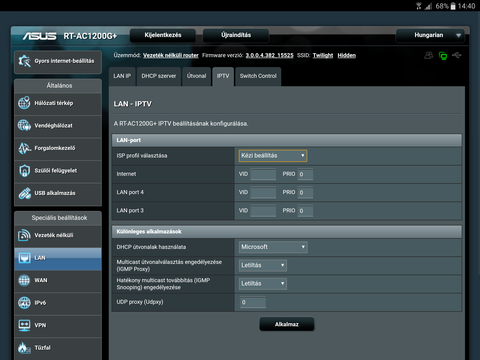Click the Kijelentkezés button

[163, 35]
